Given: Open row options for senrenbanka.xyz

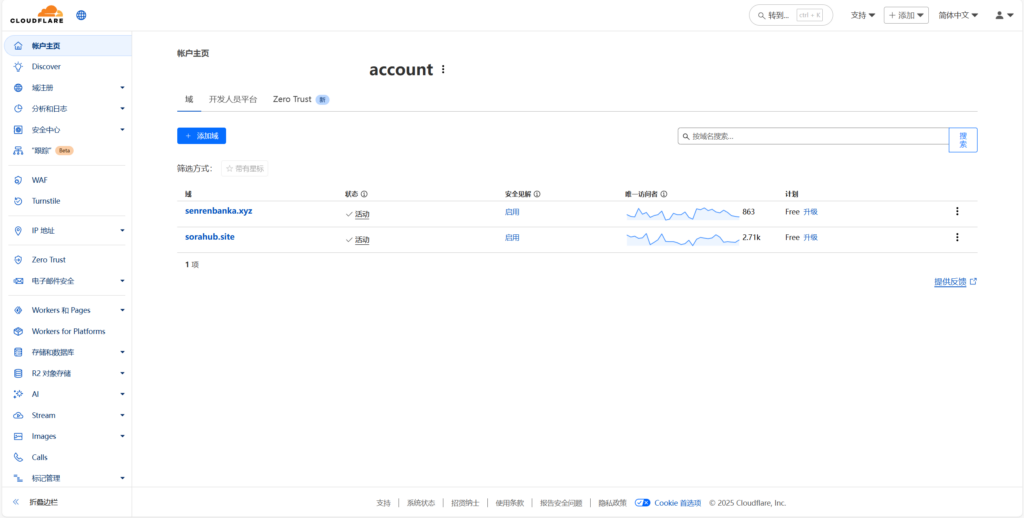Looking at the screenshot, I should pyautogui.click(x=957, y=211).
